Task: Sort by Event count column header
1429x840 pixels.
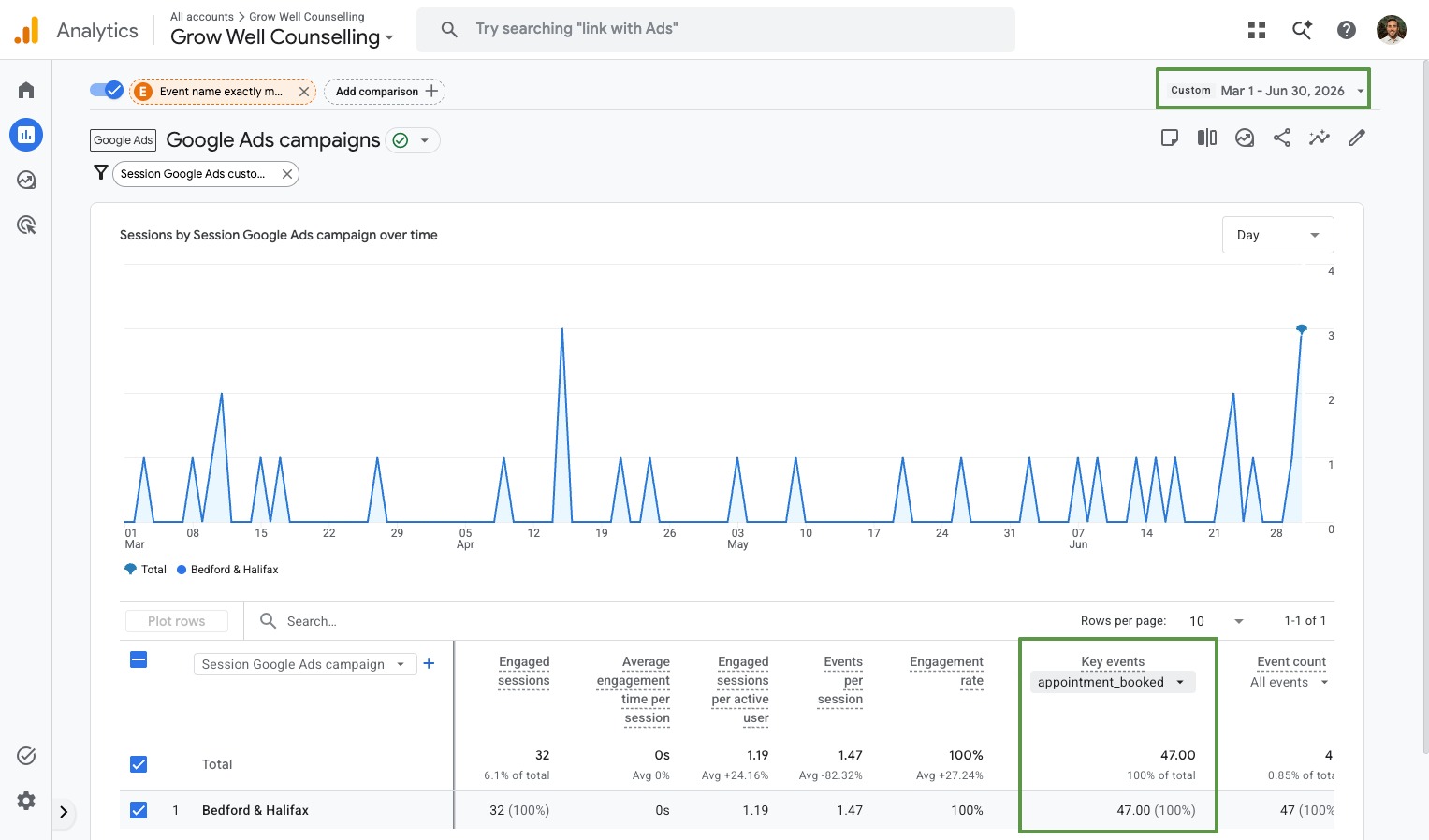Action: pos(1291,661)
